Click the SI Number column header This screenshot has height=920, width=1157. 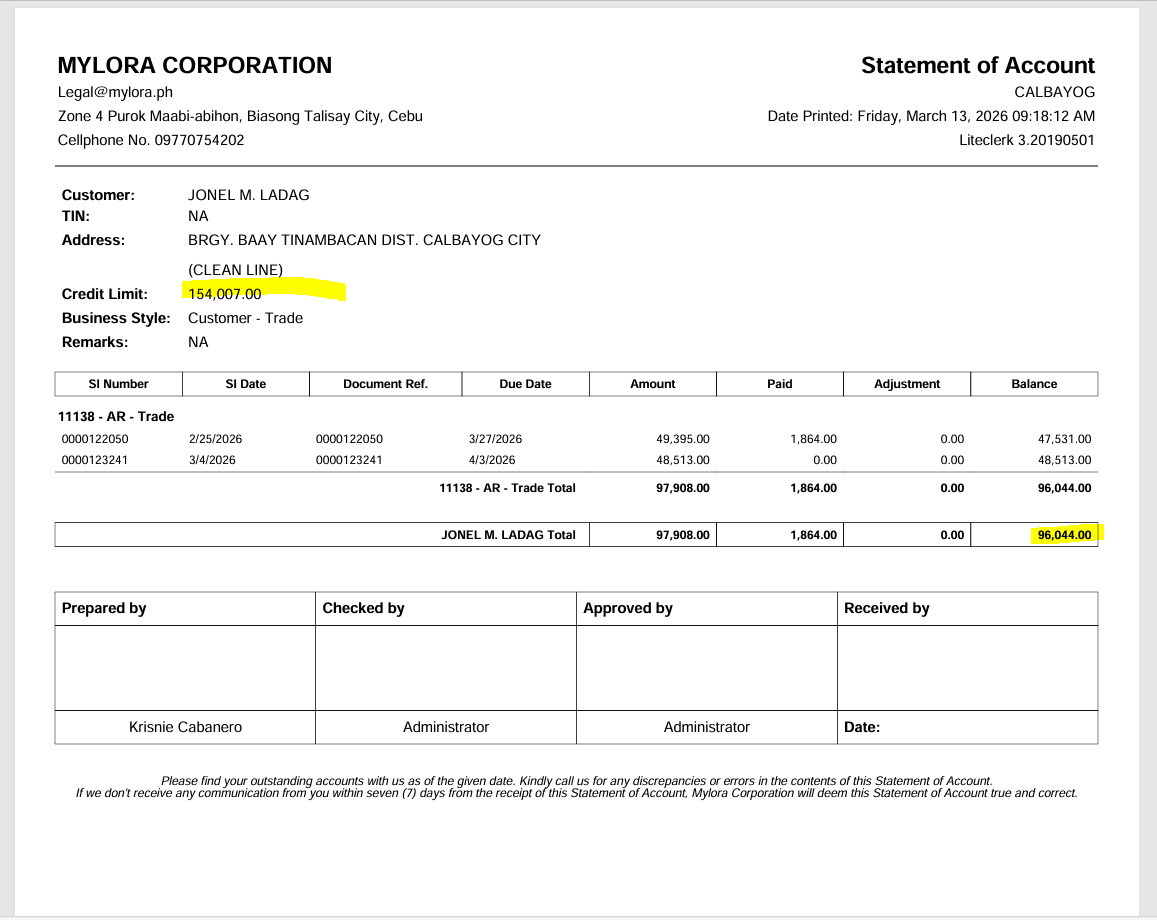click(118, 384)
